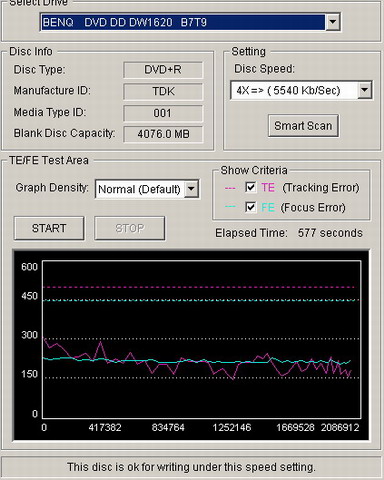Click inside the TE/FE graph plot area
The height and width of the screenshot is (480, 384).
pos(202,339)
